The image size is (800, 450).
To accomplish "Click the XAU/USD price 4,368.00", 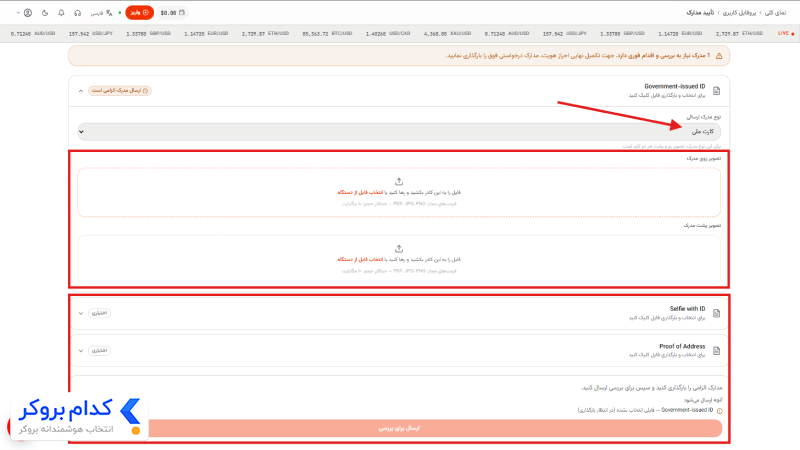I will 435,33.
